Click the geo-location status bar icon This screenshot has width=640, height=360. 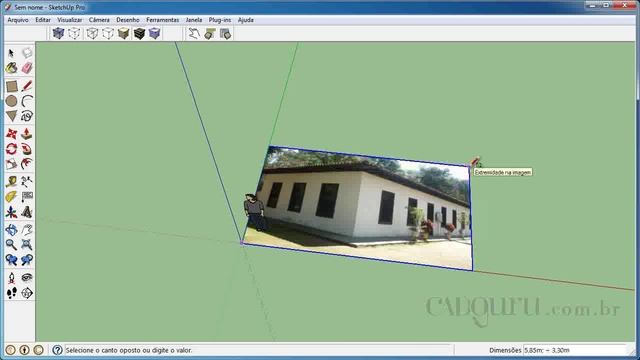(11, 350)
